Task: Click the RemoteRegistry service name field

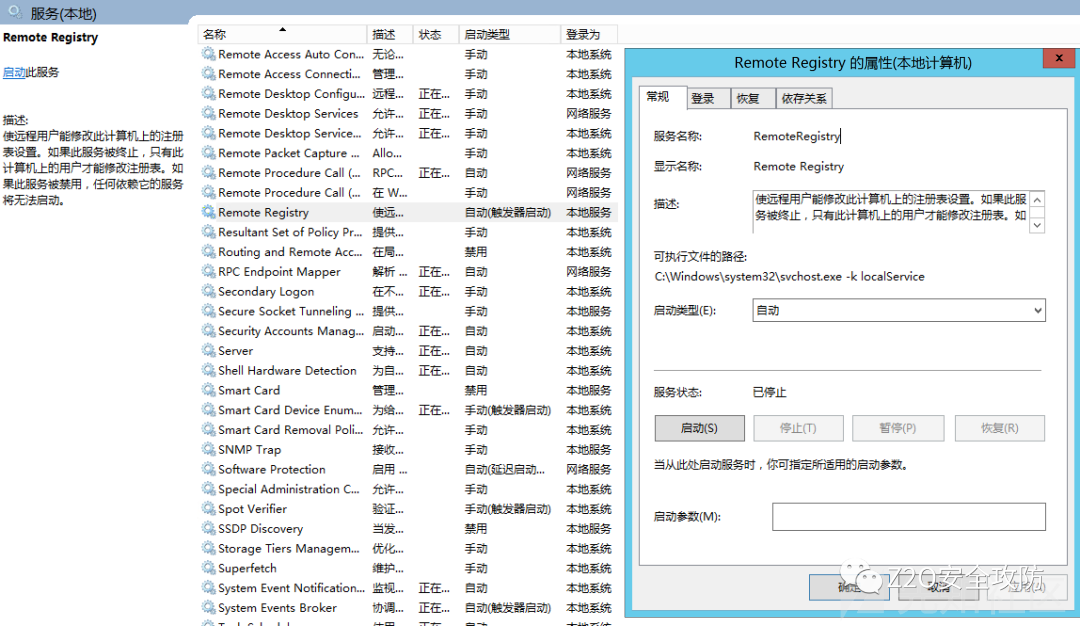Action: pyautogui.click(x=797, y=136)
